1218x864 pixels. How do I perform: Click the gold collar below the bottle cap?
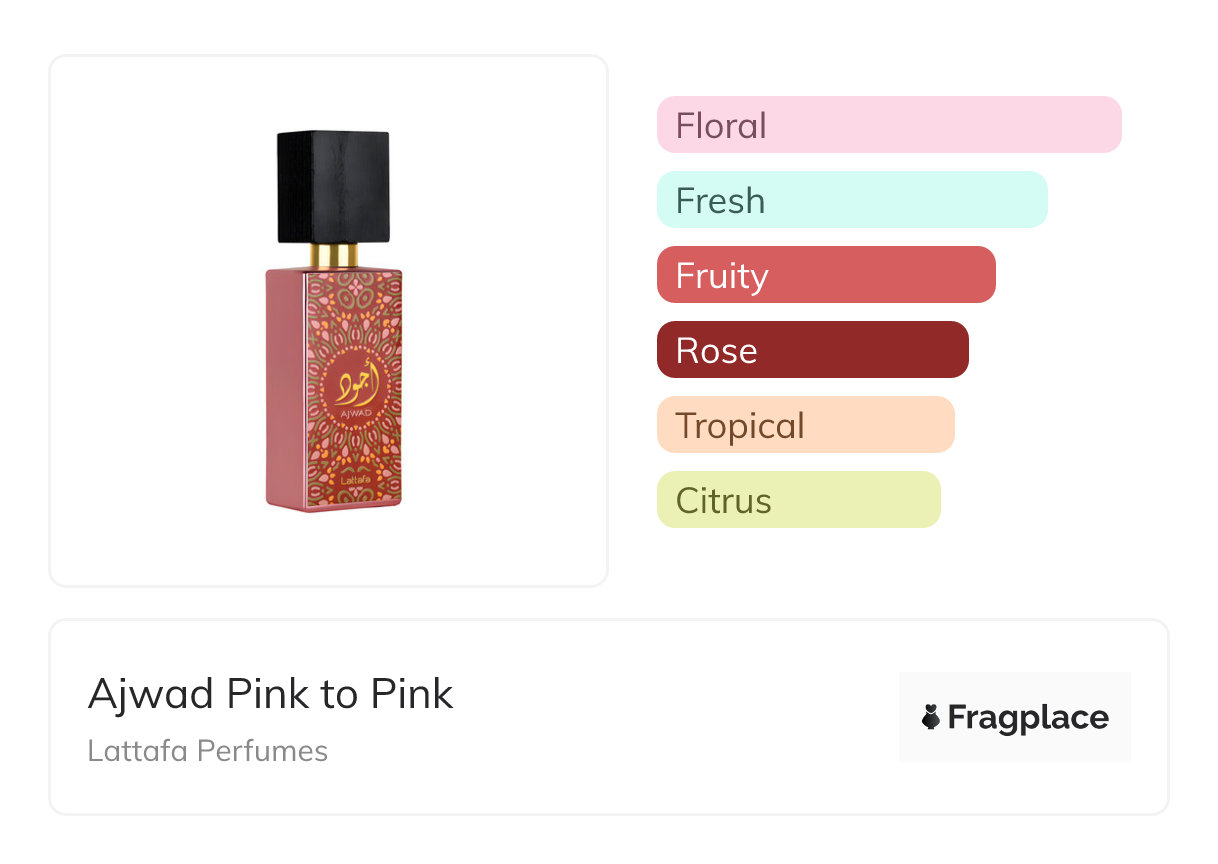tap(333, 256)
